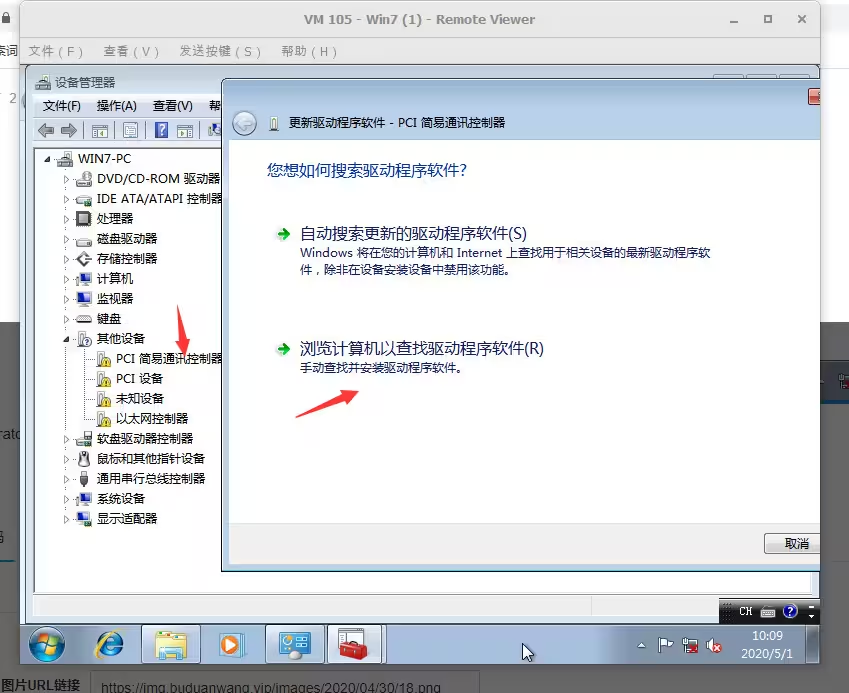Screen dimensions: 849x693
Task: Click the properties toolbar icon
Action: point(130,130)
